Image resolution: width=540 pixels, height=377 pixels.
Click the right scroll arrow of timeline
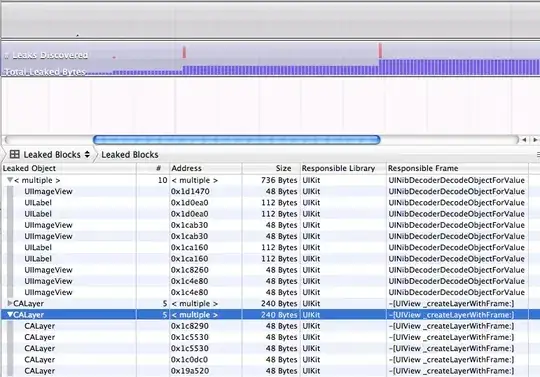(x=535, y=140)
